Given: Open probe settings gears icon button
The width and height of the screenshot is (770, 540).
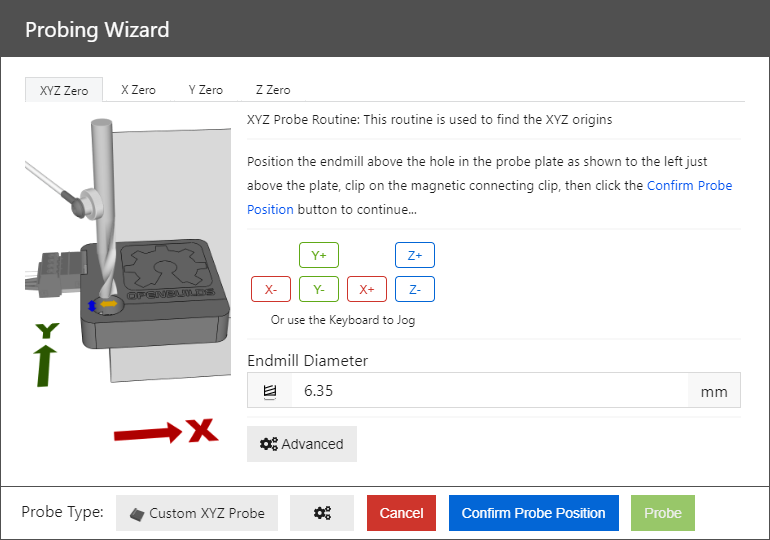Looking at the screenshot, I should [322, 513].
